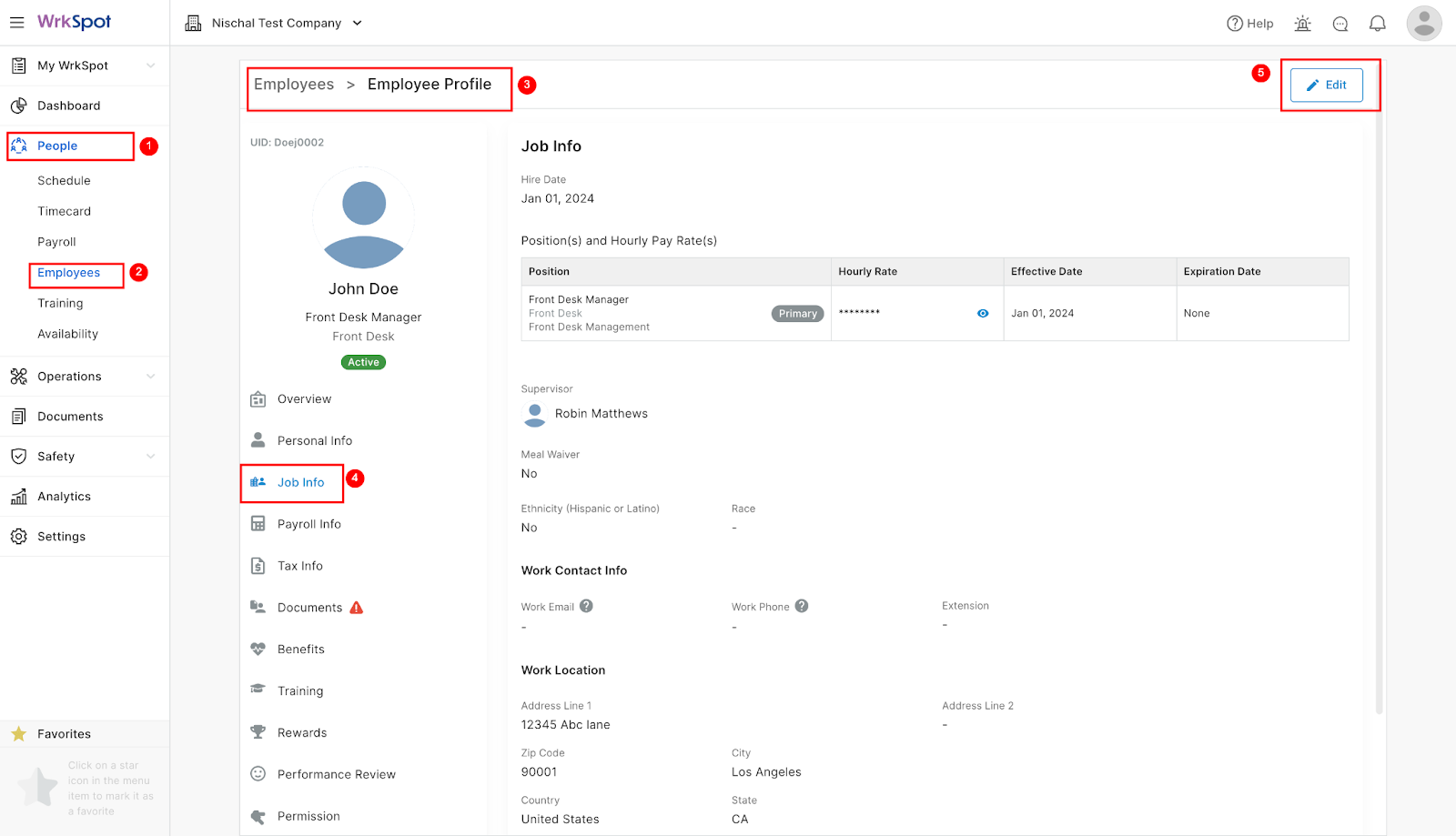Open the chat messages icon
This screenshot has height=836, width=1456.
(x=1340, y=23)
